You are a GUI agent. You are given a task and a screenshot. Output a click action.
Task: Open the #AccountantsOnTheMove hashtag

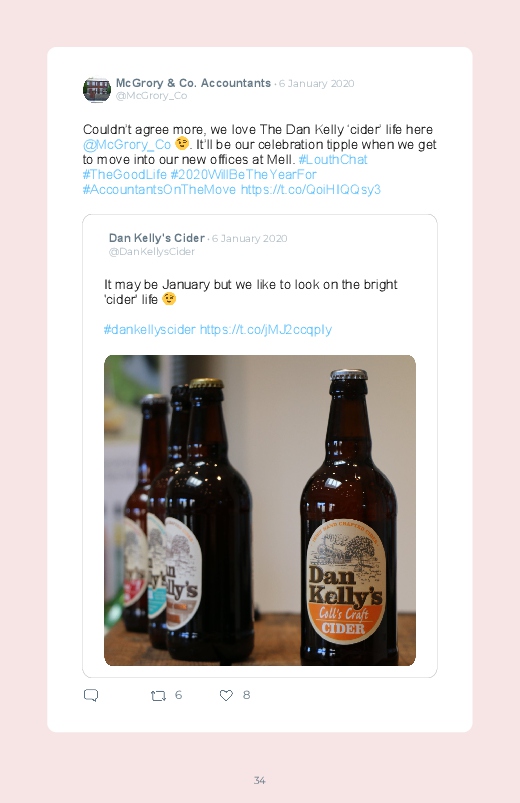(x=159, y=189)
